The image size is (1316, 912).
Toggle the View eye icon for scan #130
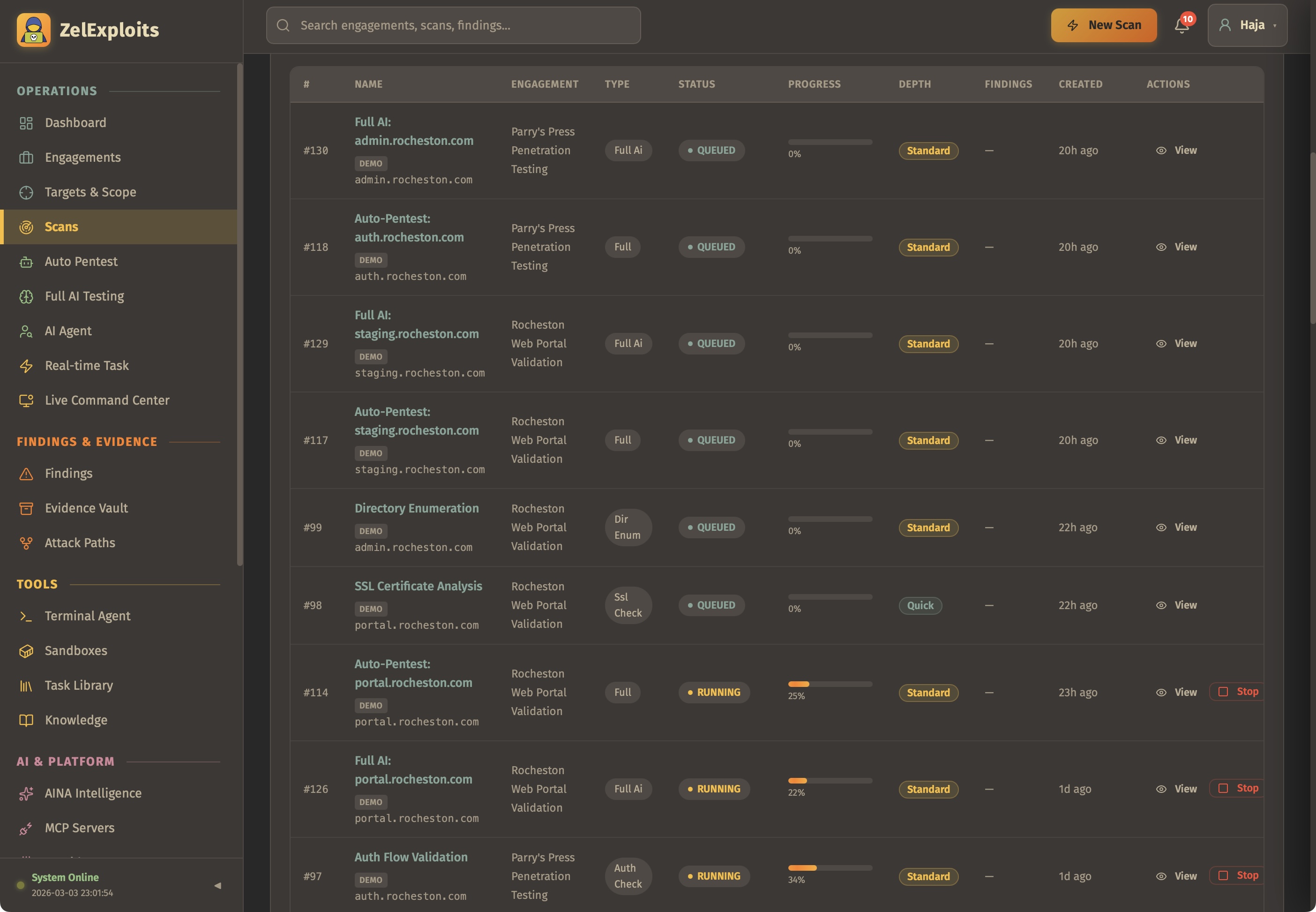(x=1162, y=151)
